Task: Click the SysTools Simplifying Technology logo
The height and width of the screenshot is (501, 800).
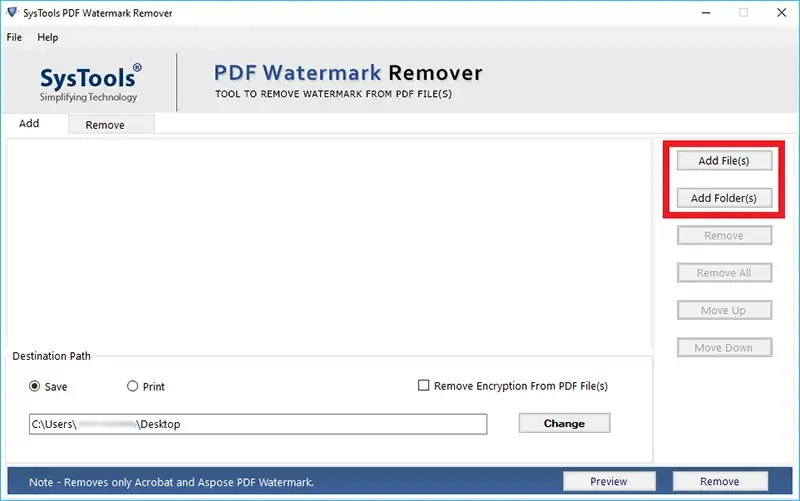Action: 90,83
